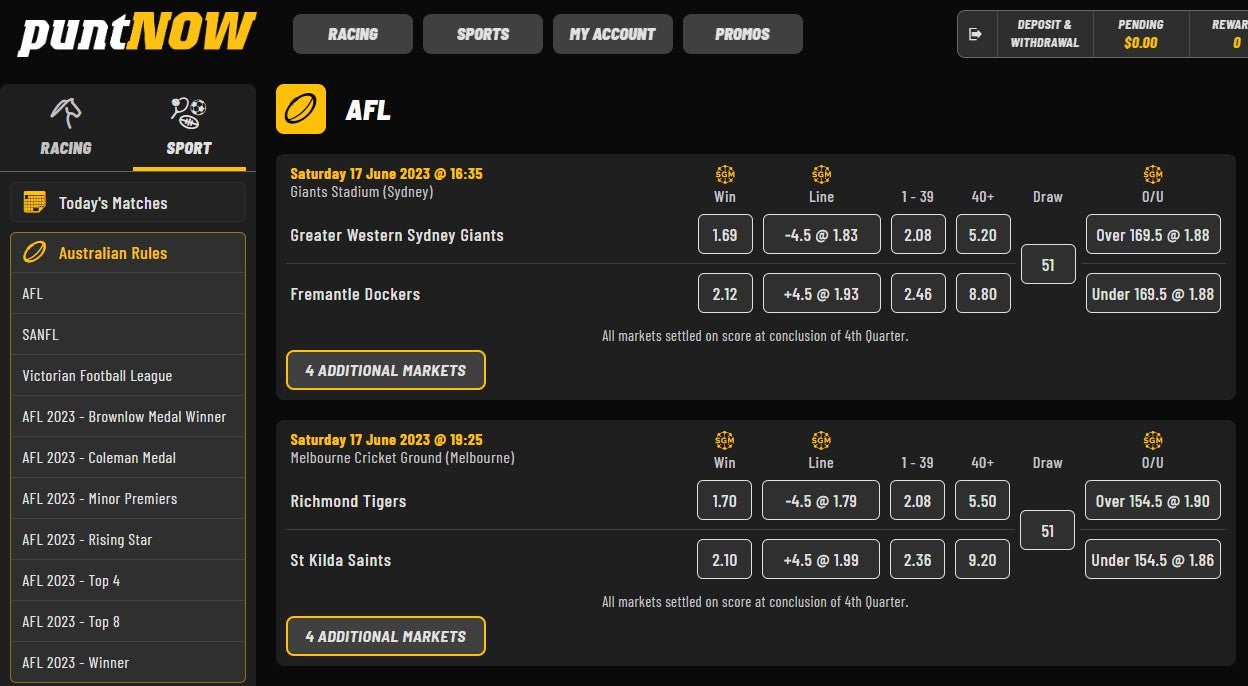Click SGM icon above O/U in Richmond match
The image size is (1248, 686).
tap(1153, 440)
